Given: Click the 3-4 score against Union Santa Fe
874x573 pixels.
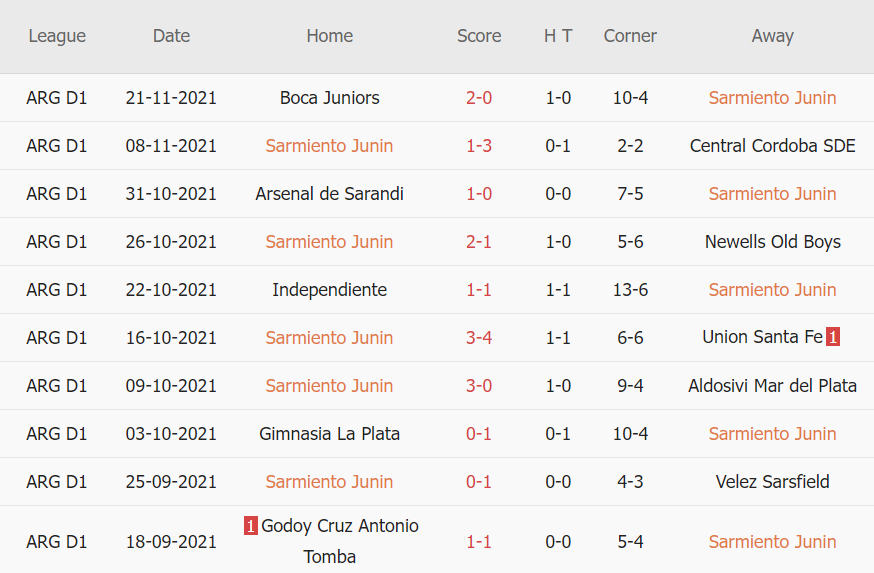Looking at the screenshot, I should pyautogui.click(x=479, y=338).
